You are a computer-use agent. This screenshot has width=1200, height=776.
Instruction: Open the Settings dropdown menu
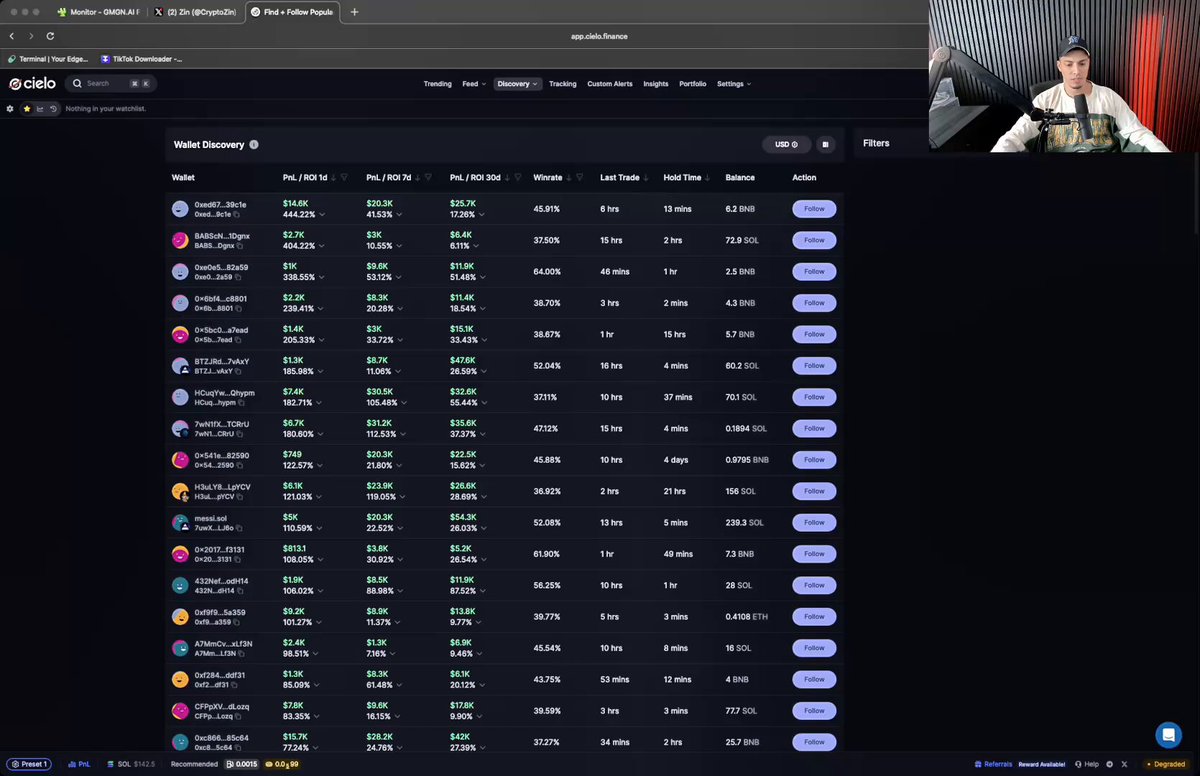click(734, 84)
